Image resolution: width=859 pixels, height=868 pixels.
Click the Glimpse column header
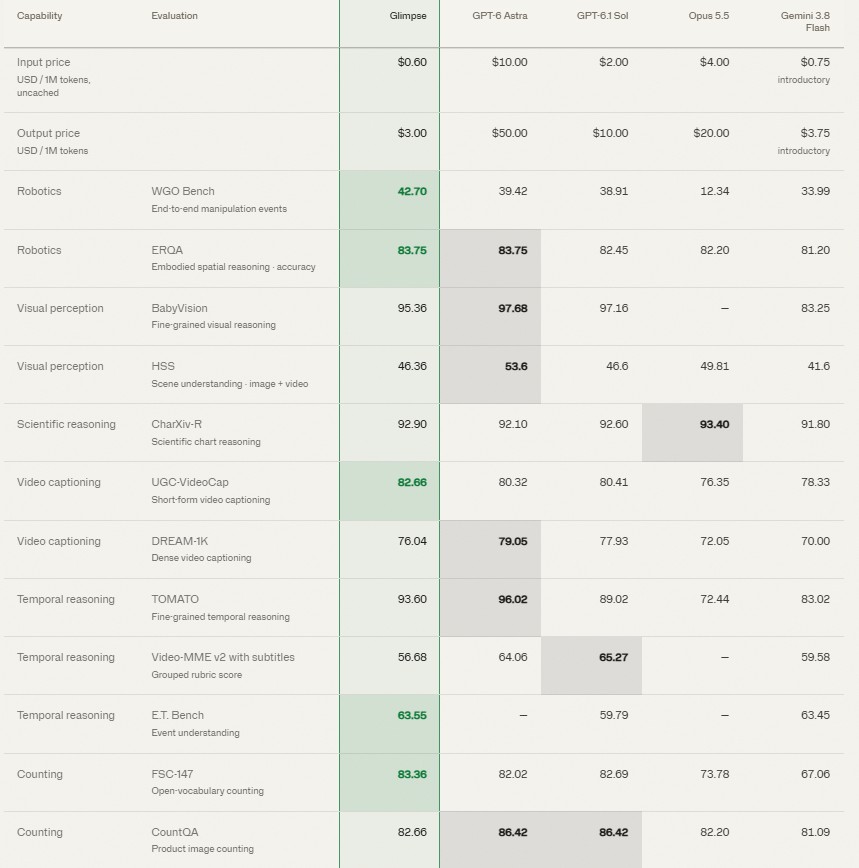click(408, 16)
